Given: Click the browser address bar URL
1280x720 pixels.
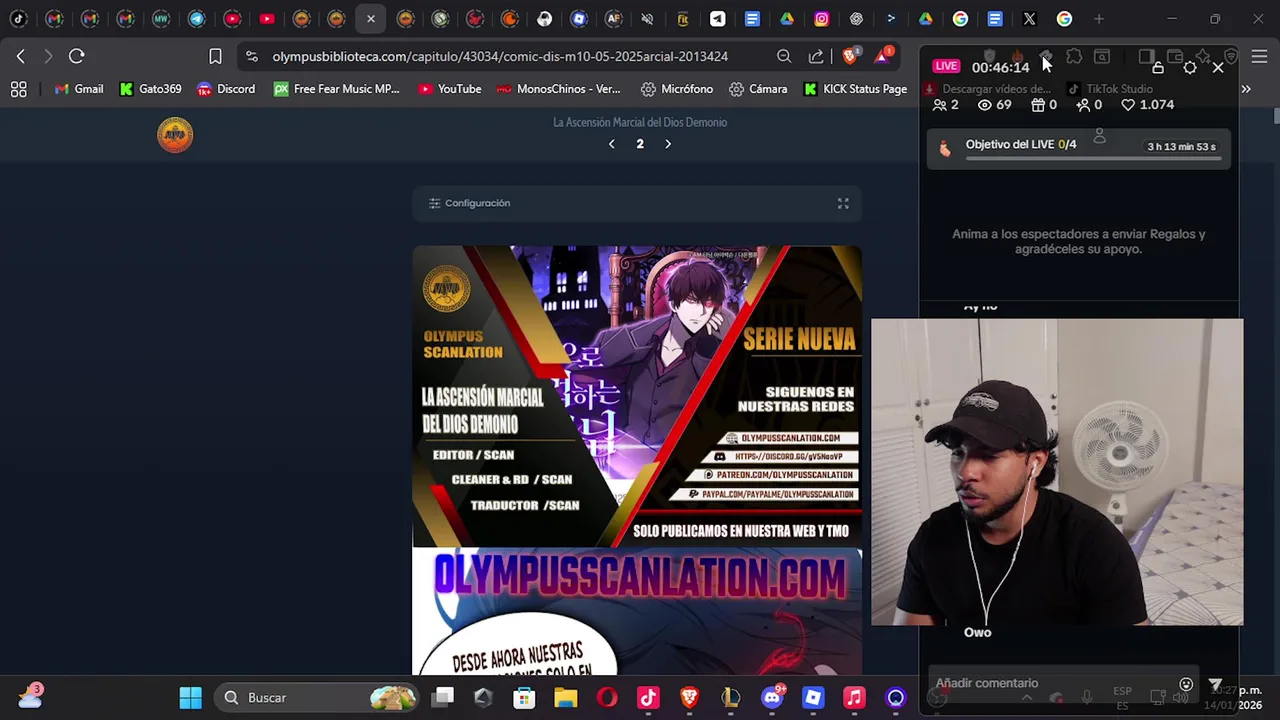Looking at the screenshot, I should tap(500, 56).
